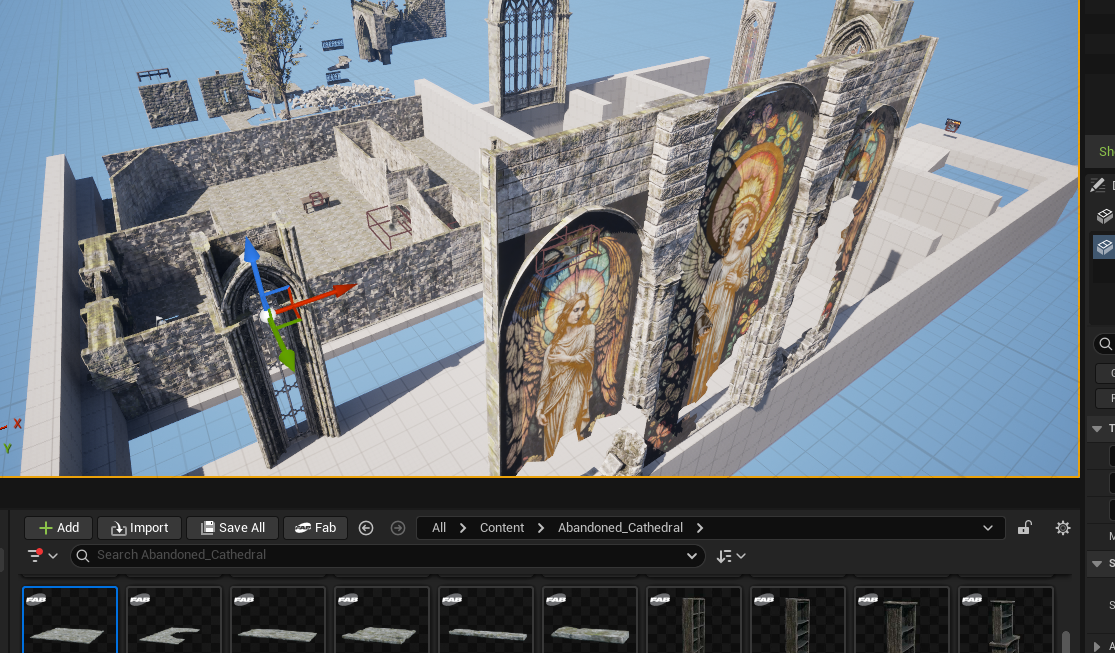The image size is (1115, 653).
Task: Click the Import button
Action: [x=139, y=528]
